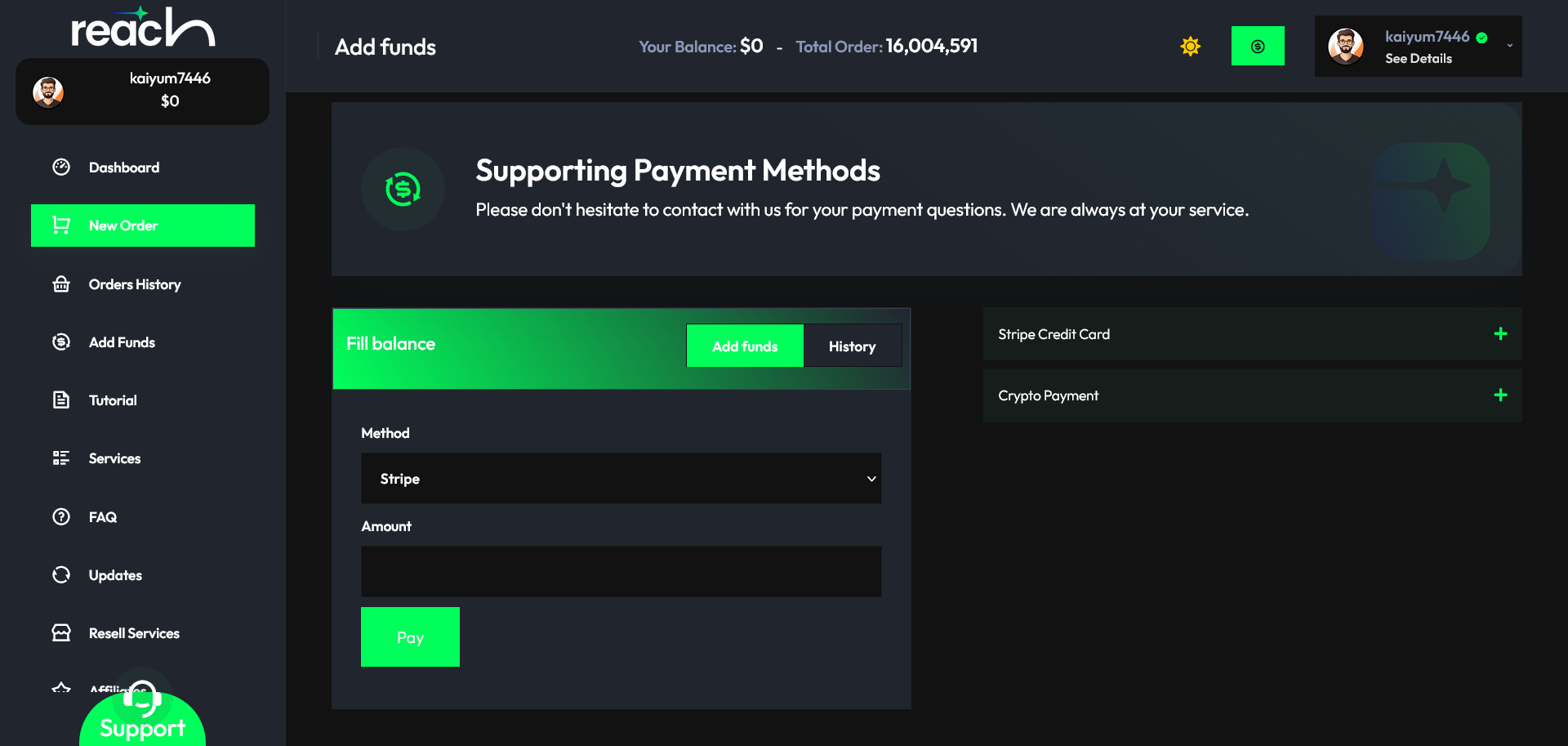Click the Add Funds coin icon in sidebar
Screen dimensions: 1568x746
61,342
